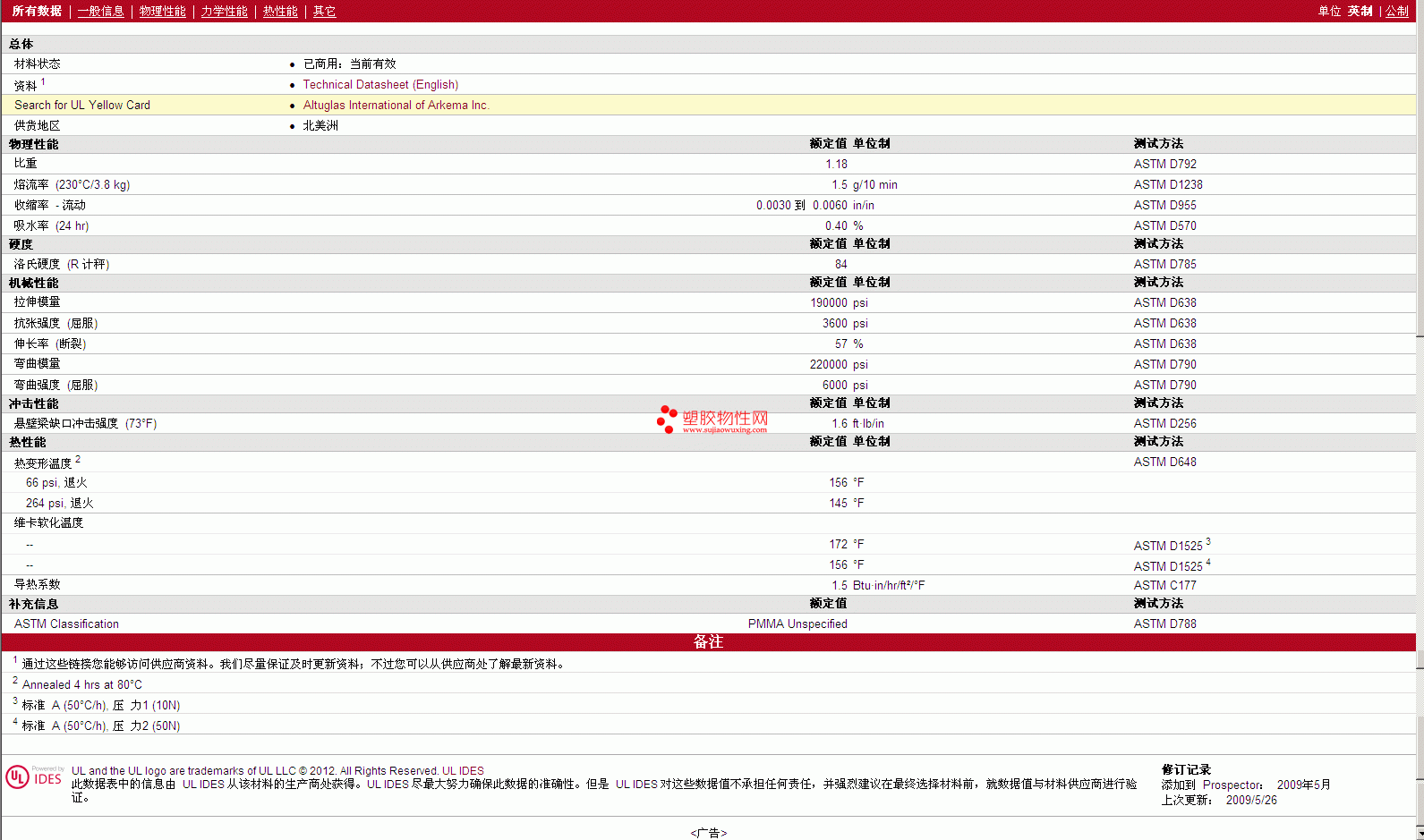Click the Search for UL Yellow Card label
The width and height of the screenshot is (1424, 840).
[82, 105]
